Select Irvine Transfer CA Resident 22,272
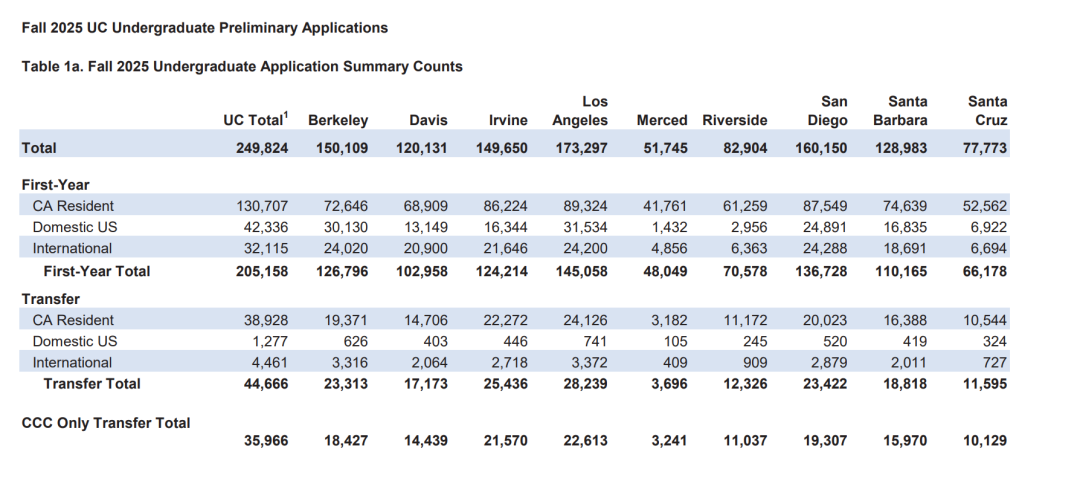This screenshot has width=1080, height=498. click(506, 320)
